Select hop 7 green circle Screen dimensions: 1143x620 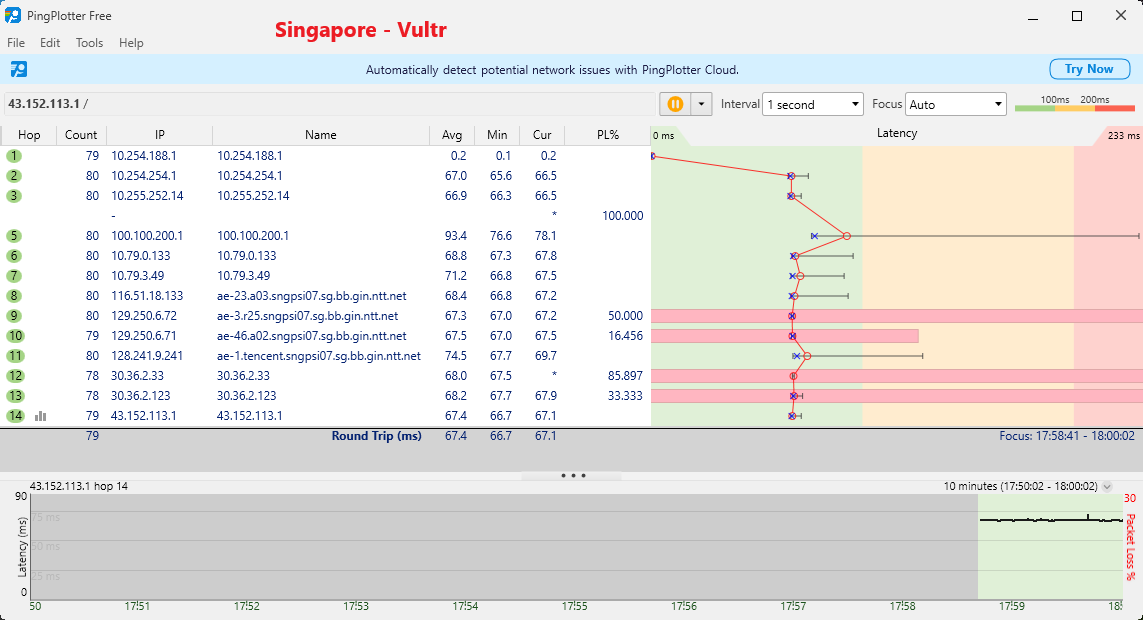[x=14, y=276]
